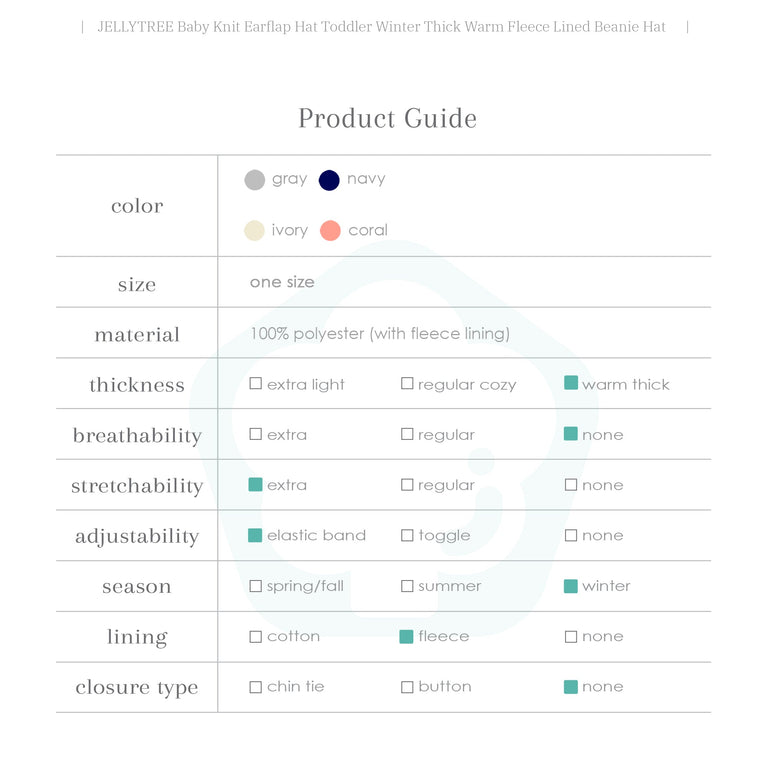The image size is (770, 770).
Task: Toggle the regular cozy thickness checkbox
Action: [x=407, y=384]
